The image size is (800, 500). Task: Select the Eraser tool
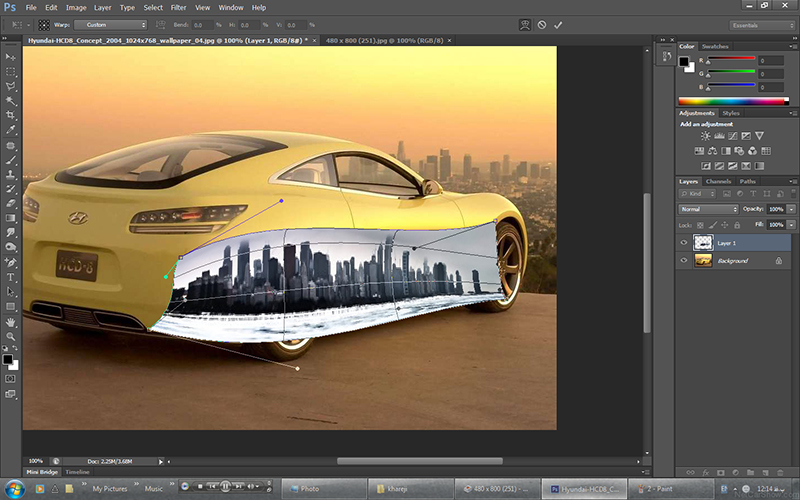pyautogui.click(x=10, y=203)
